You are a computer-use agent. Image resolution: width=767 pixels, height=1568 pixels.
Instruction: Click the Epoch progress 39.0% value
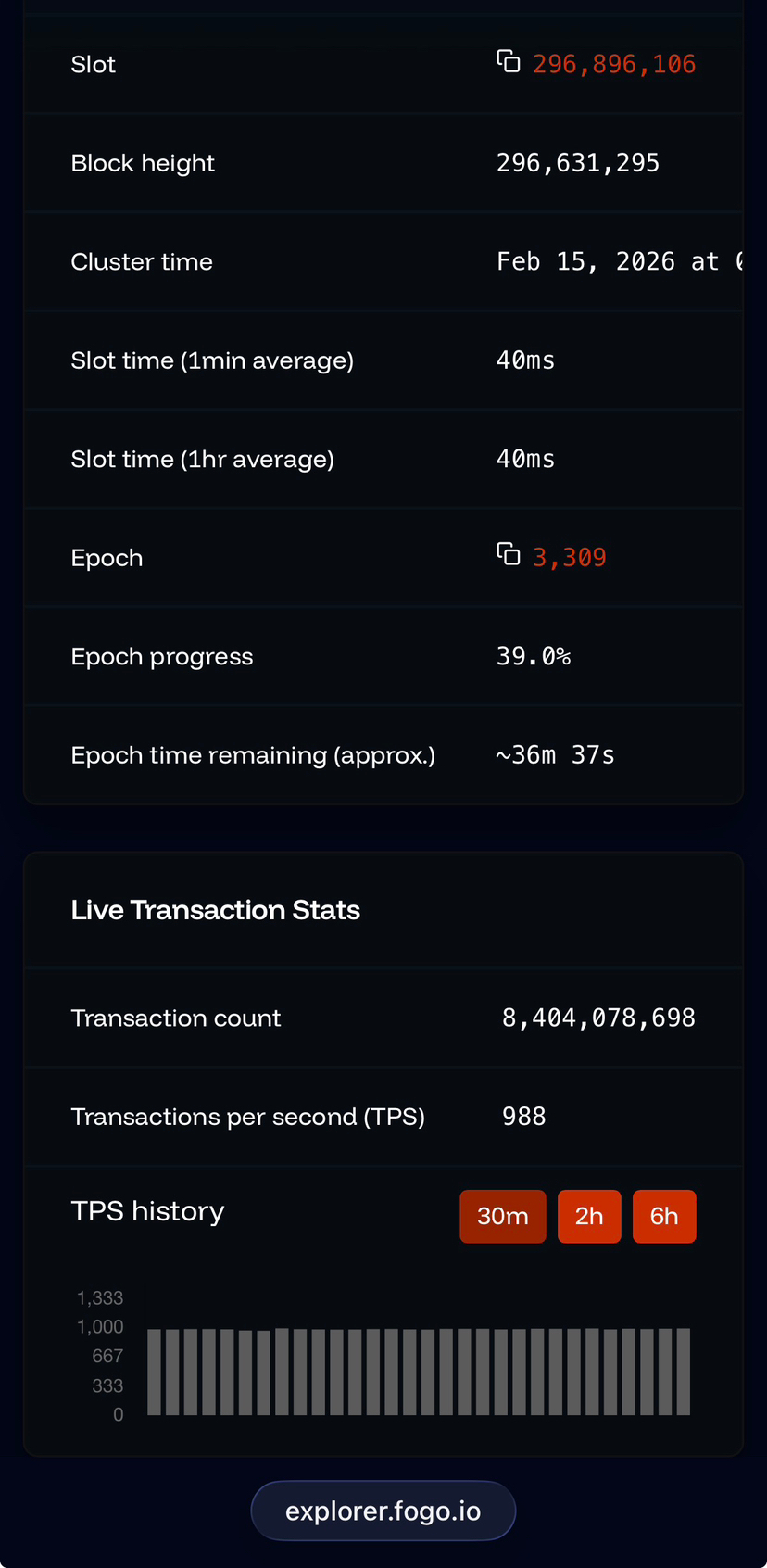click(x=534, y=656)
